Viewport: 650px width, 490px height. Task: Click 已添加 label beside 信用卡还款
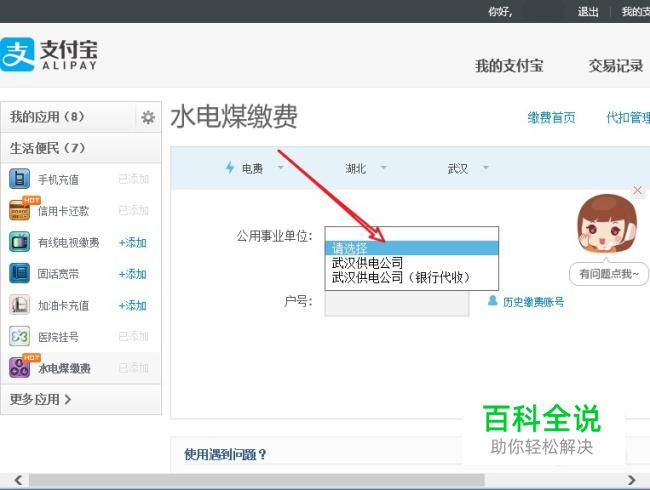tap(133, 210)
